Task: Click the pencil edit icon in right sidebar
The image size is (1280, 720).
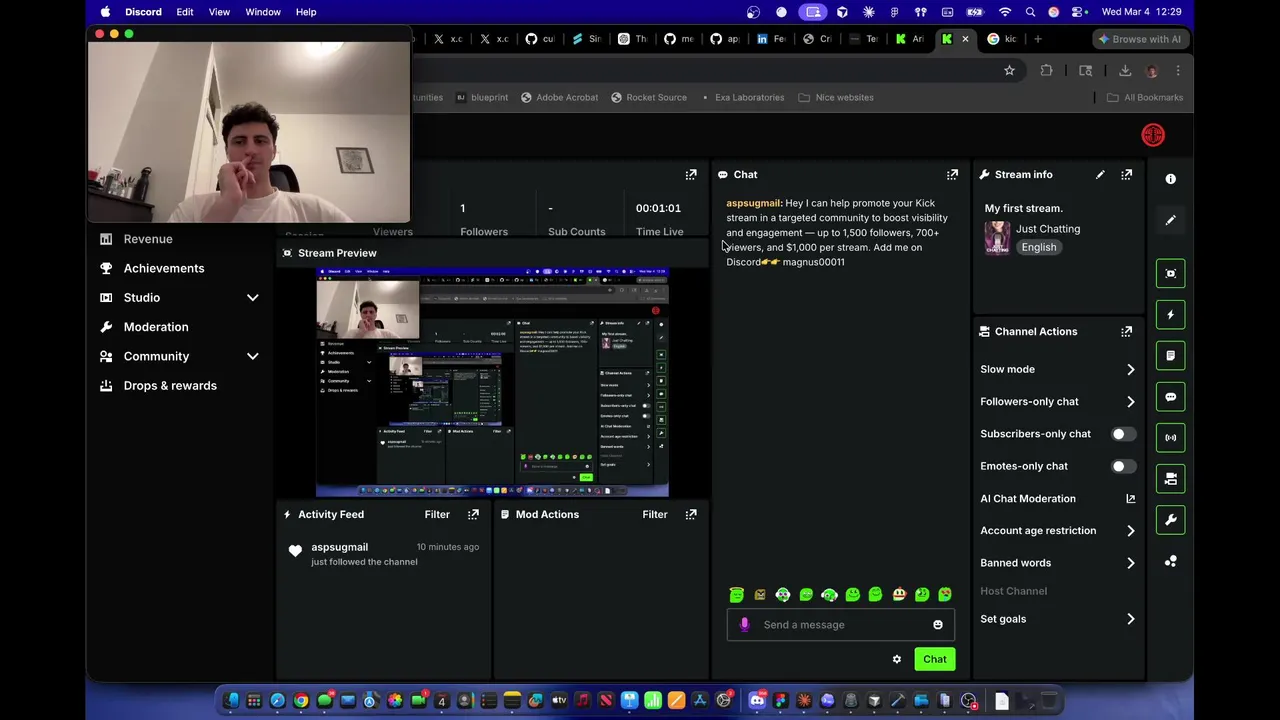Action: 1170,220
